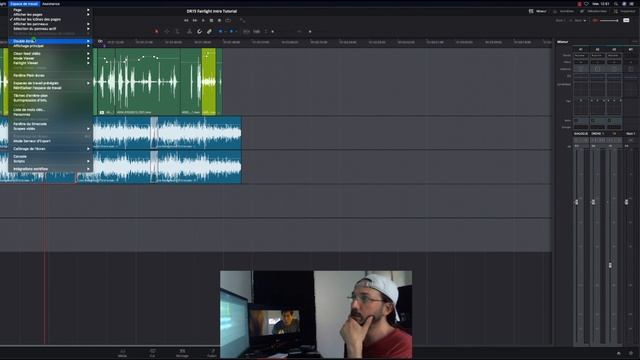Click the macOS Spotlight search icon

point(616,4)
